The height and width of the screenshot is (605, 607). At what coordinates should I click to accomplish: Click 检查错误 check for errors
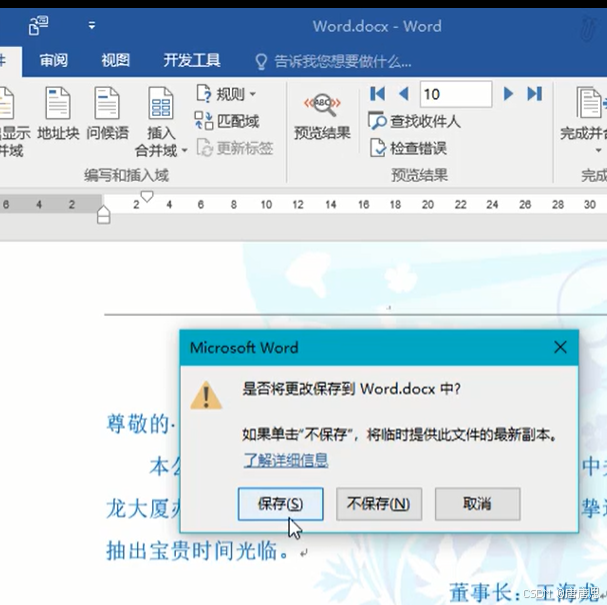pos(408,148)
